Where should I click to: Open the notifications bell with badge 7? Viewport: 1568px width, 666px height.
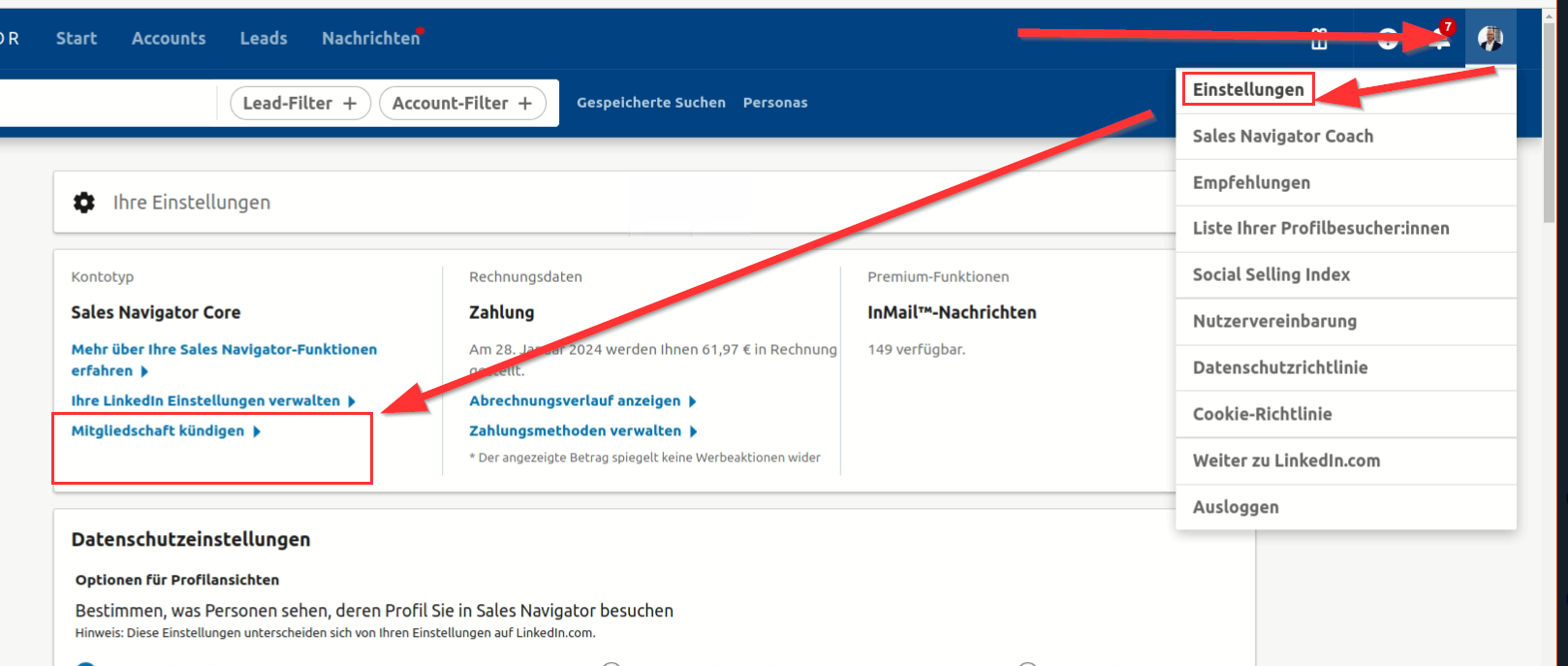[x=1440, y=38]
